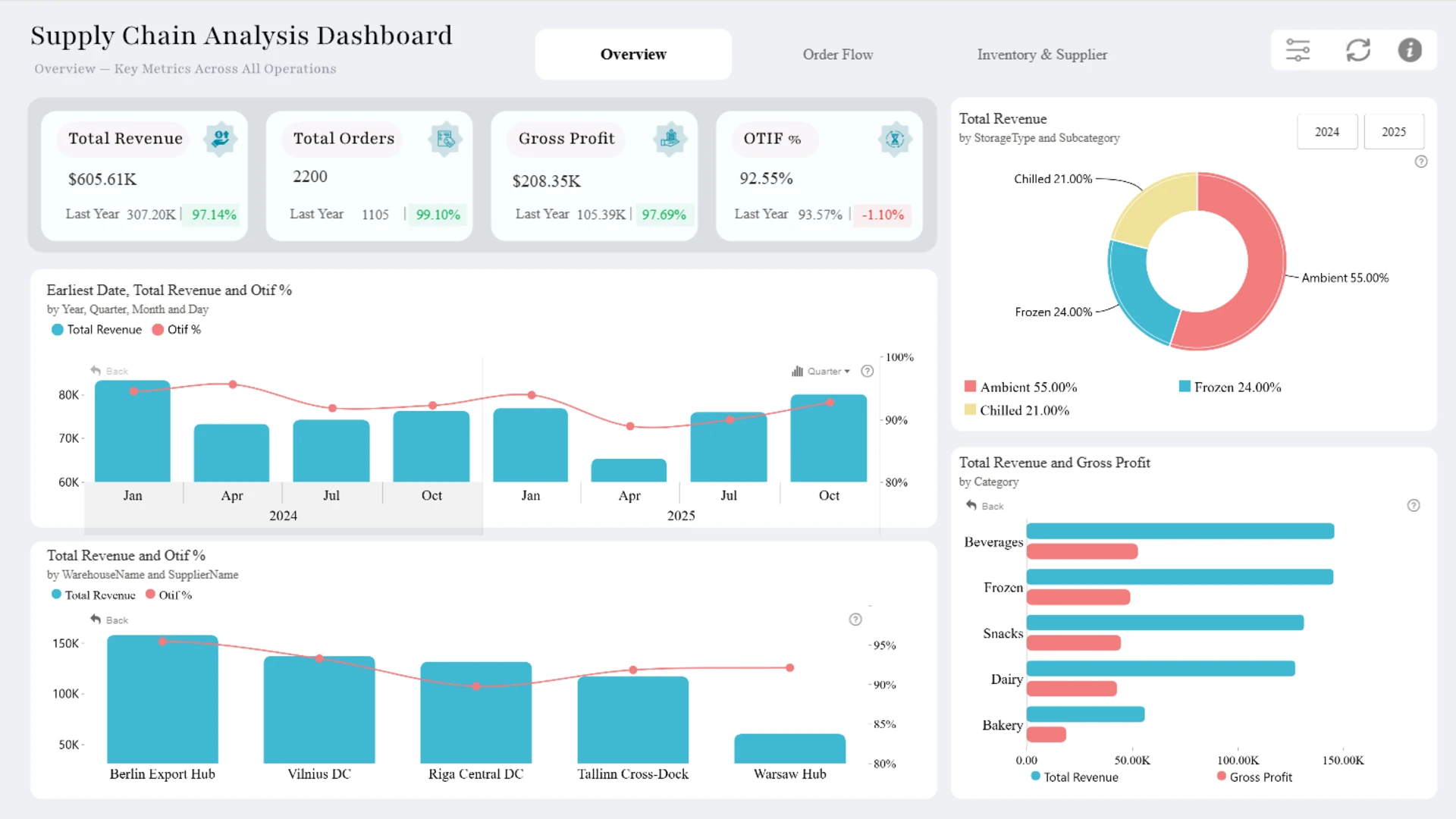Open the Inventory & Supplier tab
This screenshot has width=1456, height=819.
pos(1042,55)
